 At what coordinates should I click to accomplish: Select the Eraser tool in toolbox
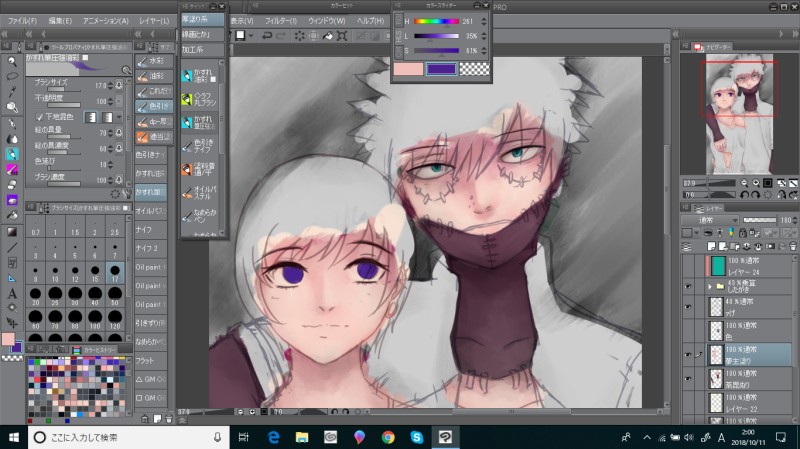[12, 185]
